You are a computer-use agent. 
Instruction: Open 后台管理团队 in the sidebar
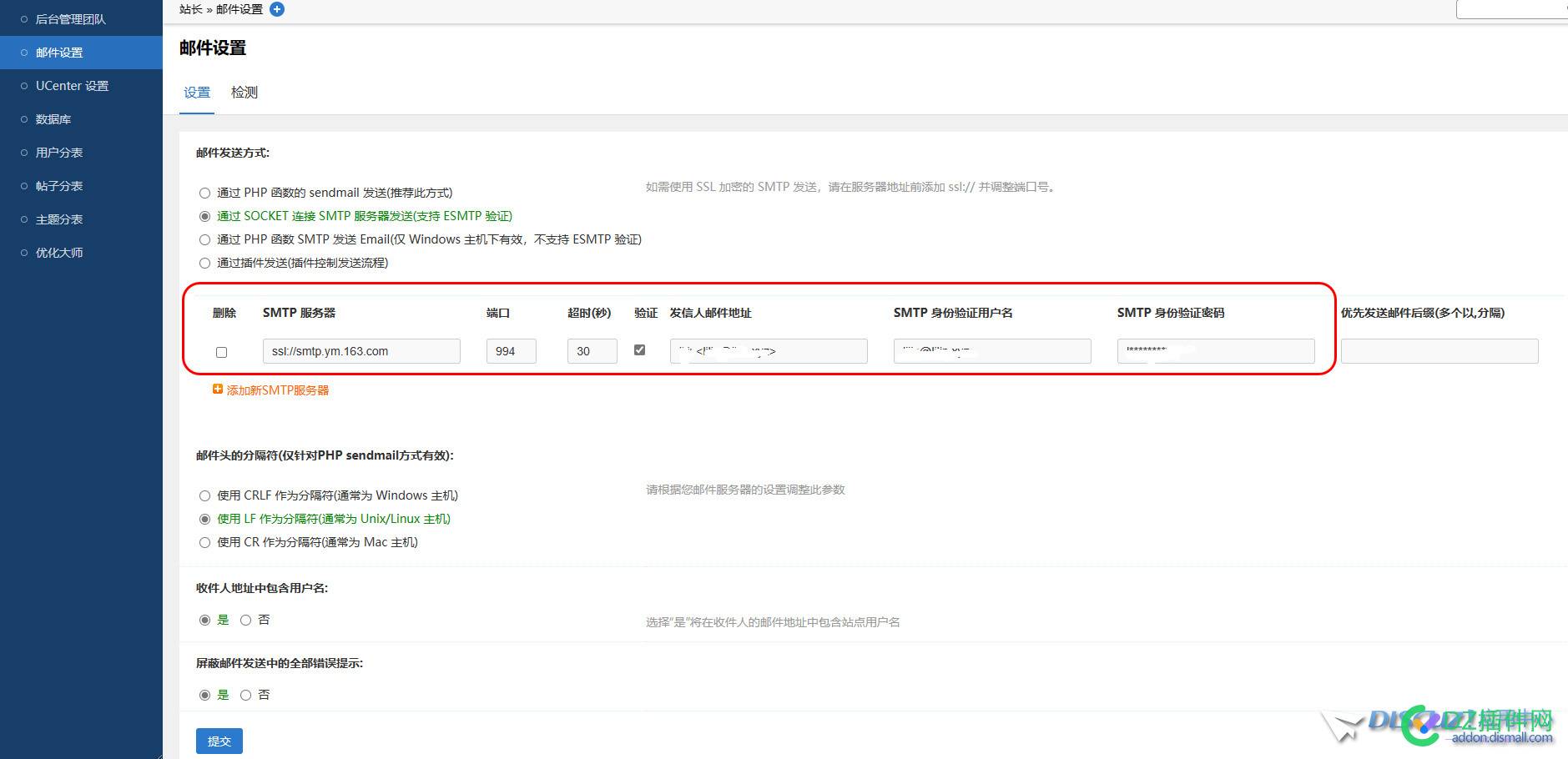pos(70,19)
